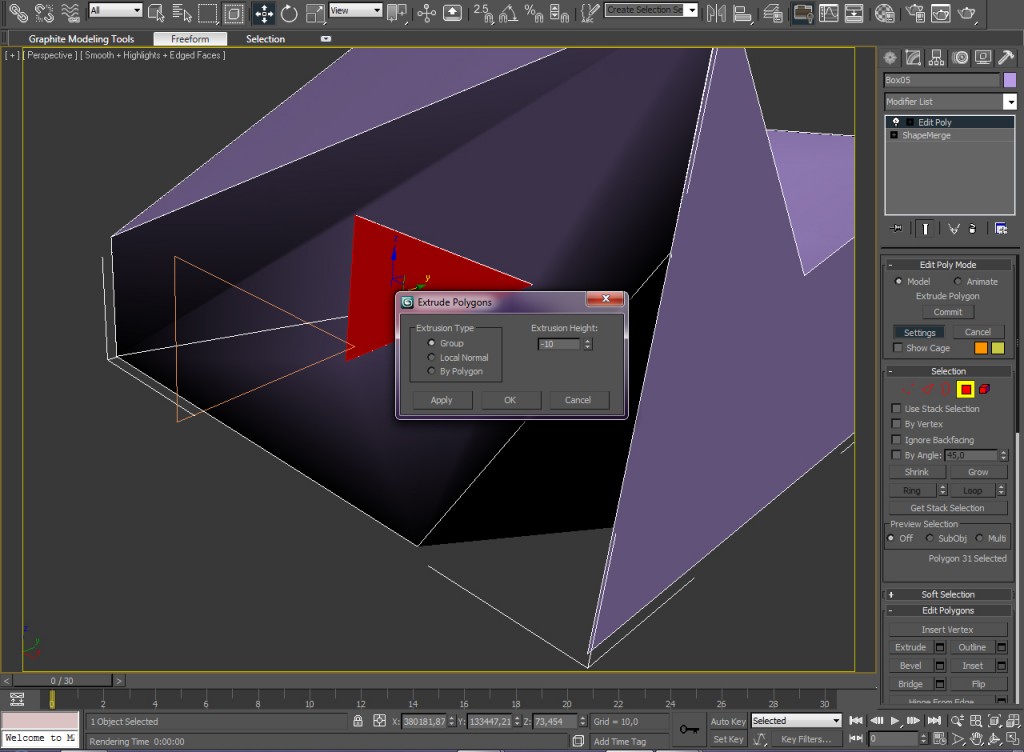Screen dimensions: 1024x752
Task: Switch to the Freeform ribbon tab
Action: coord(190,39)
